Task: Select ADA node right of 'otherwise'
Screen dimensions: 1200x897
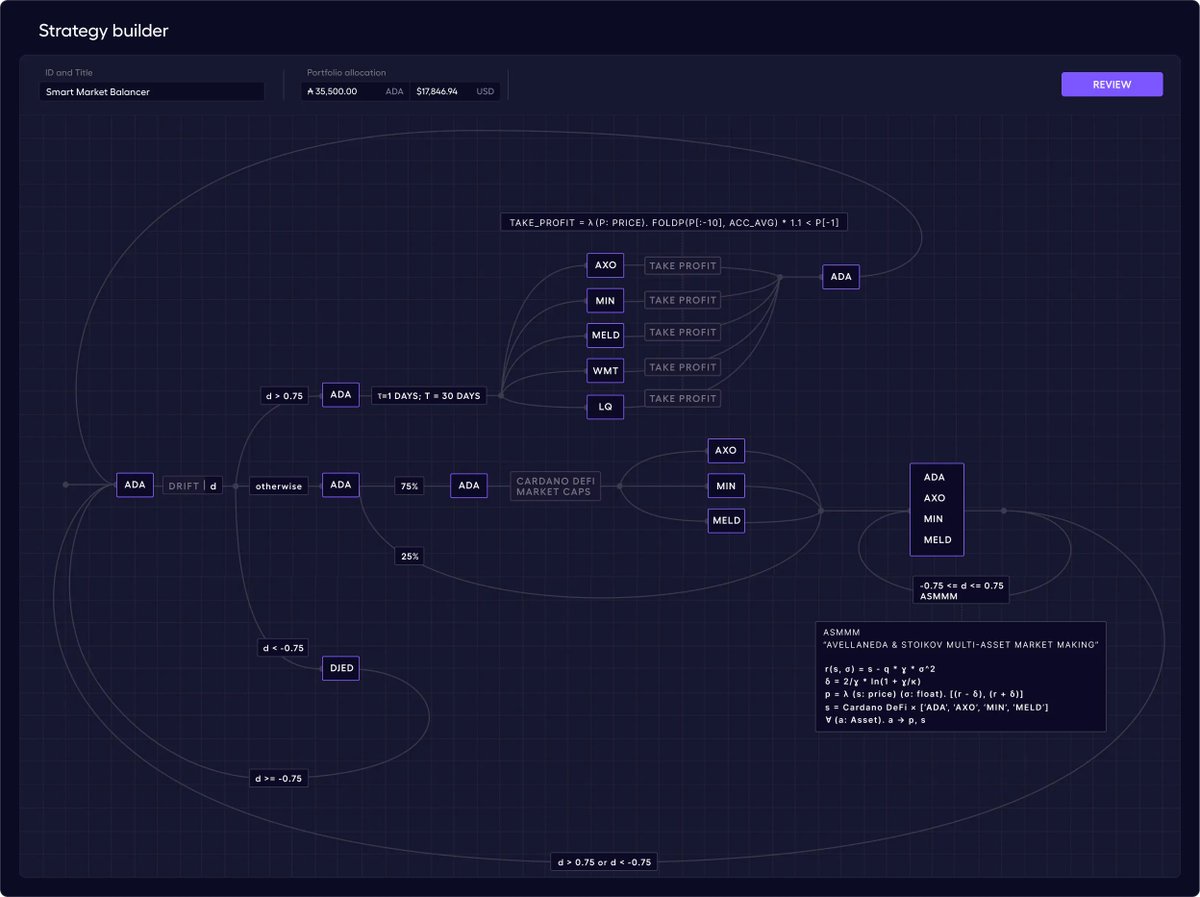Action: (x=341, y=485)
